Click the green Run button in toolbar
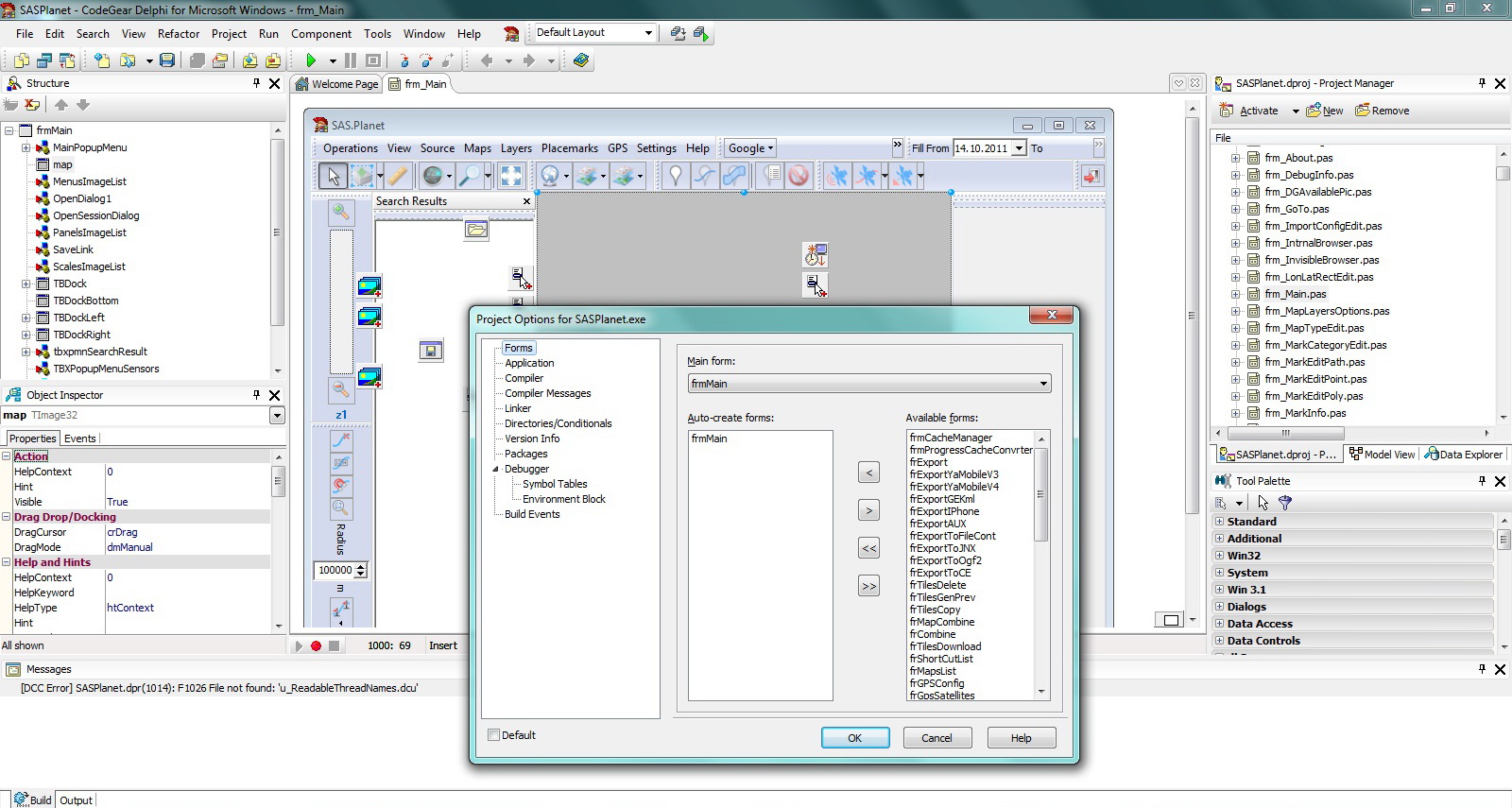The width and height of the screenshot is (1512, 808). 311,60
